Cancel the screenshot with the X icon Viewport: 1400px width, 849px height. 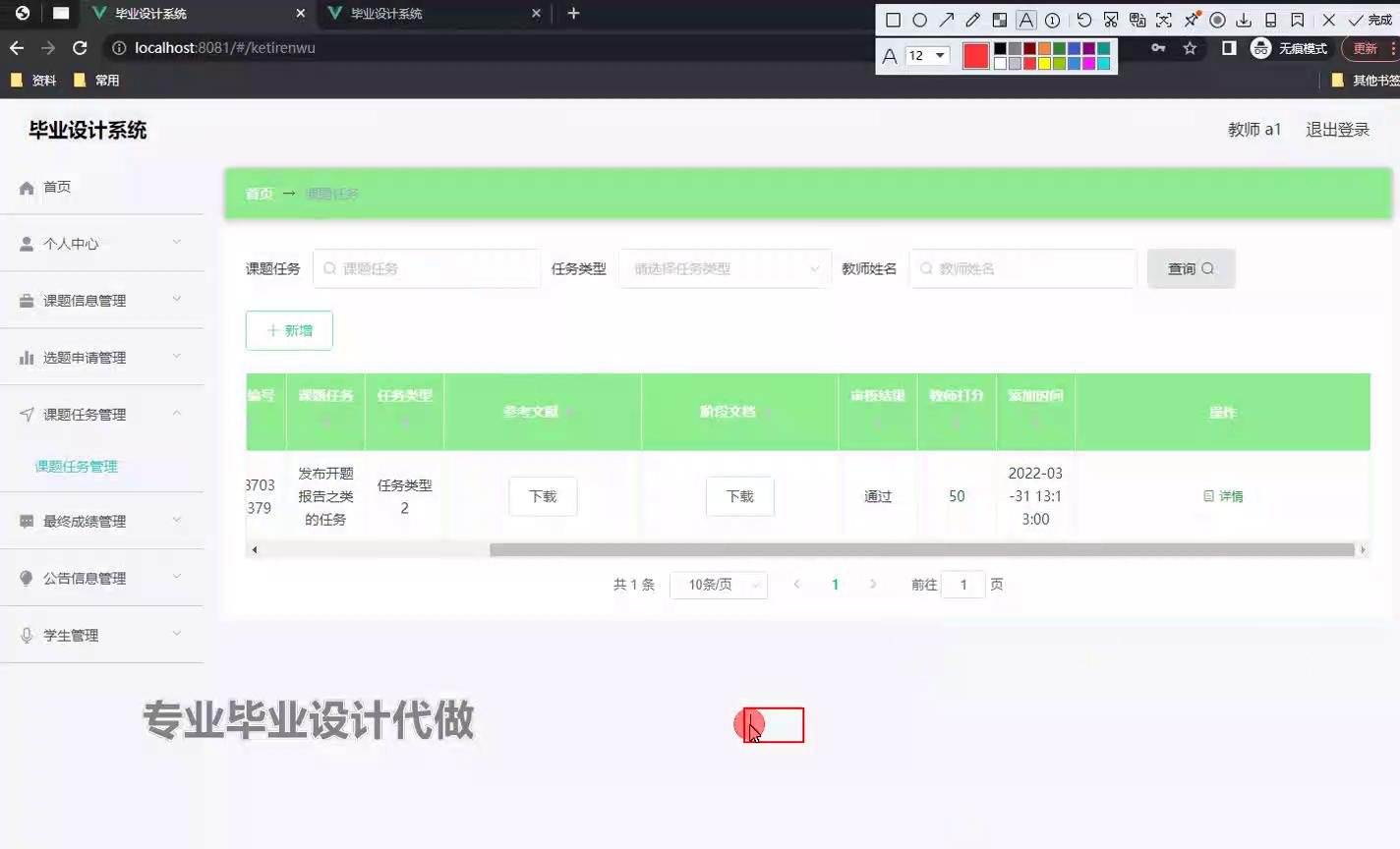click(x=1328, y=20)
